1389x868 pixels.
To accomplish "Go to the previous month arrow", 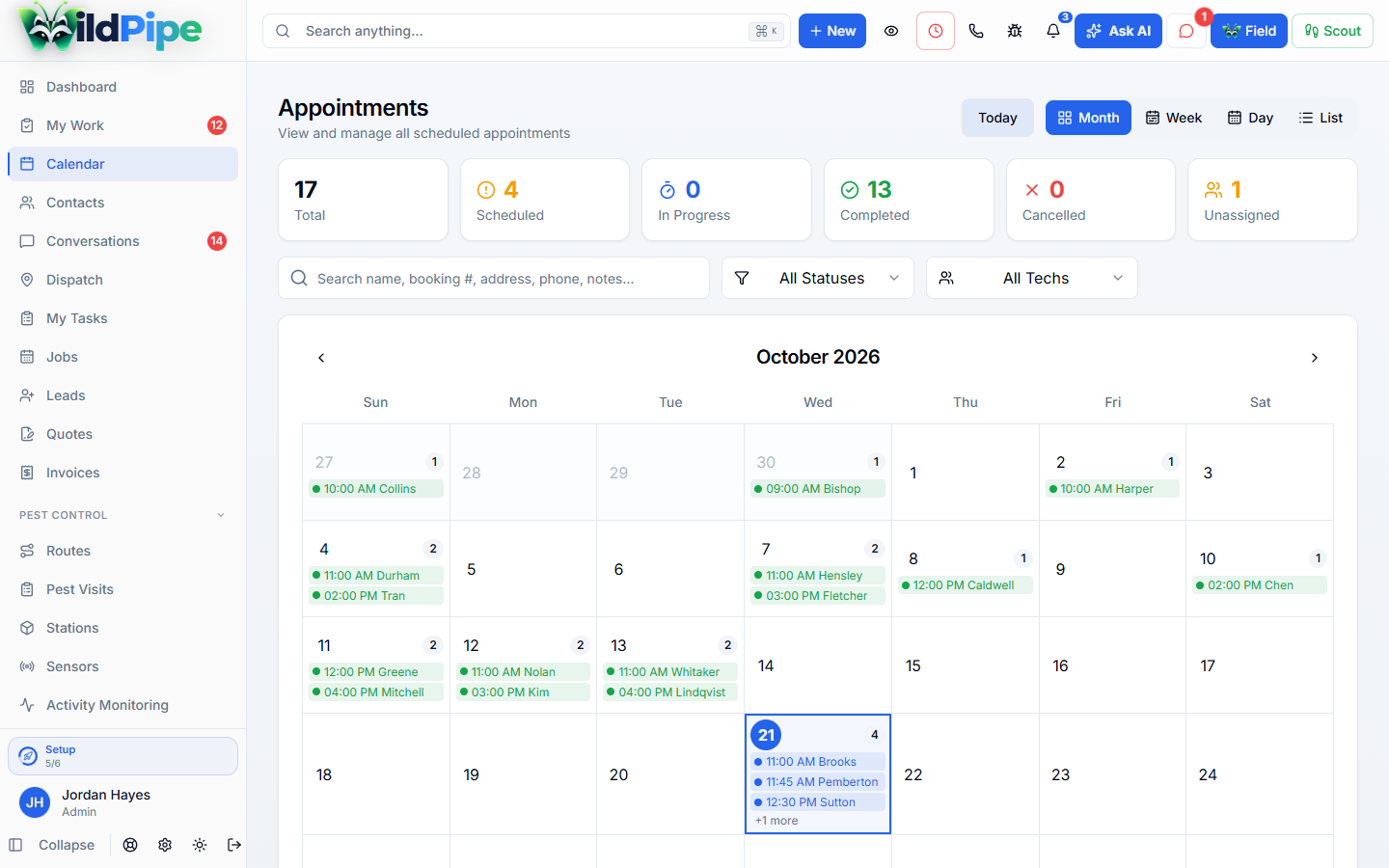I will coord(321,358).
